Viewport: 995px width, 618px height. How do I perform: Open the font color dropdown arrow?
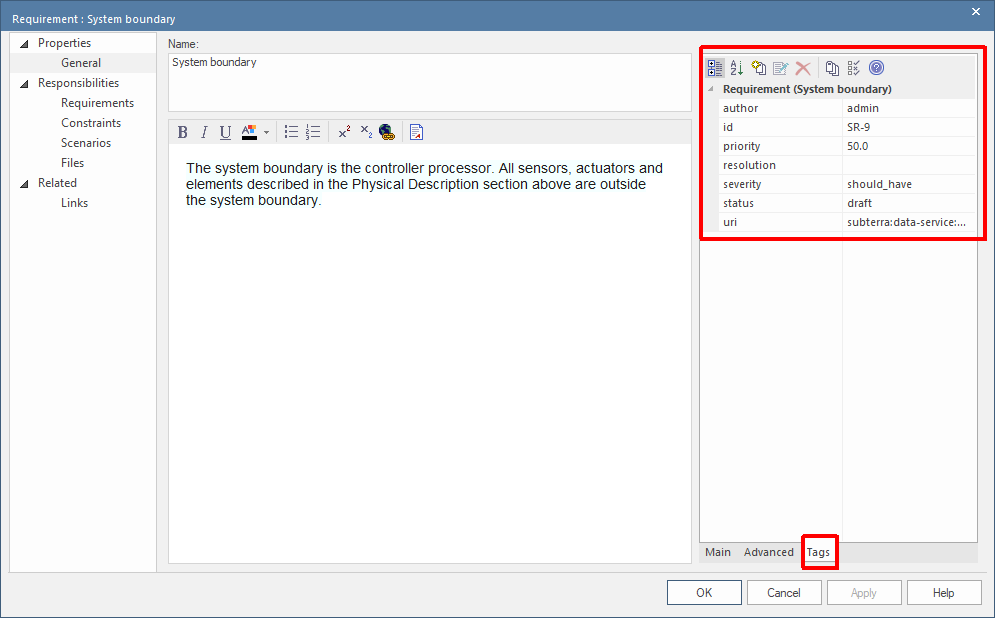[266, 132]
